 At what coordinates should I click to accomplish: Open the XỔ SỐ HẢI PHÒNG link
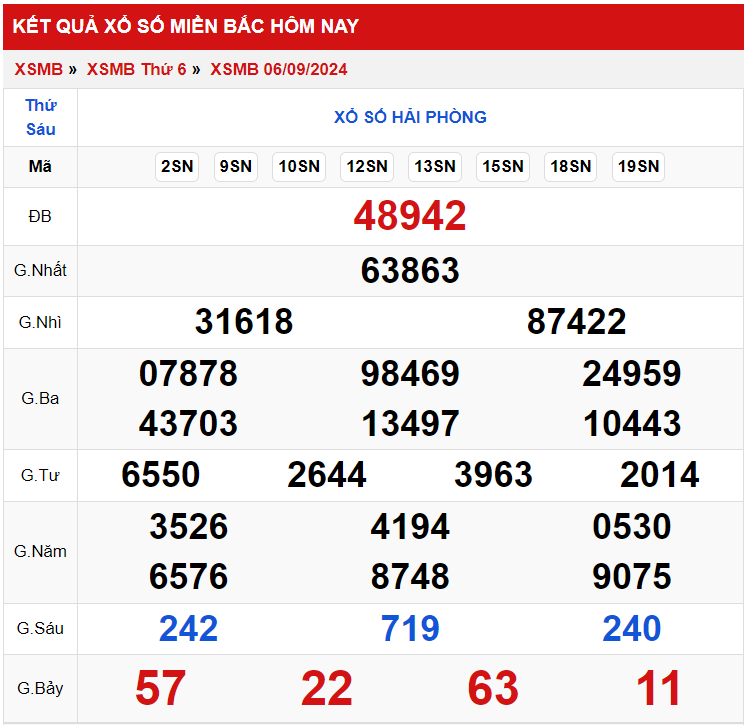pyautogui.click(x=410, y=117)
